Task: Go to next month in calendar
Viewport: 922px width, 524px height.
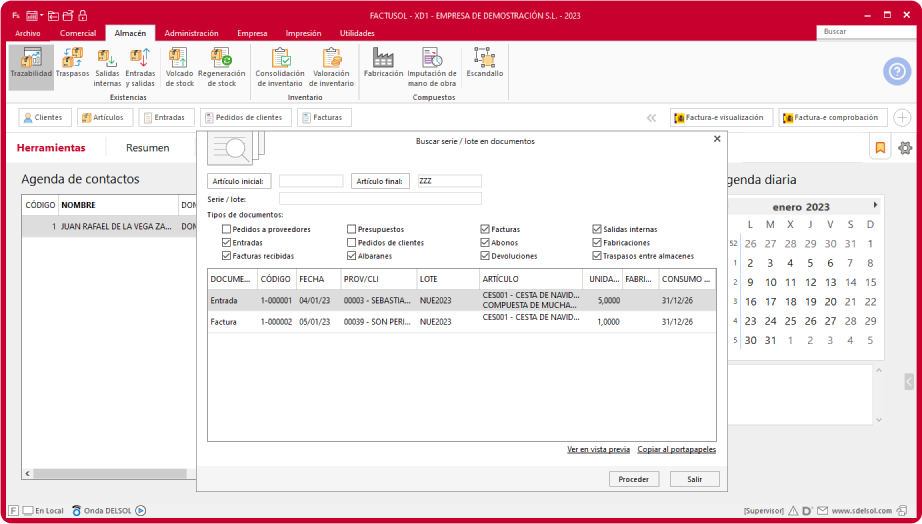Action: click(876, 205)
